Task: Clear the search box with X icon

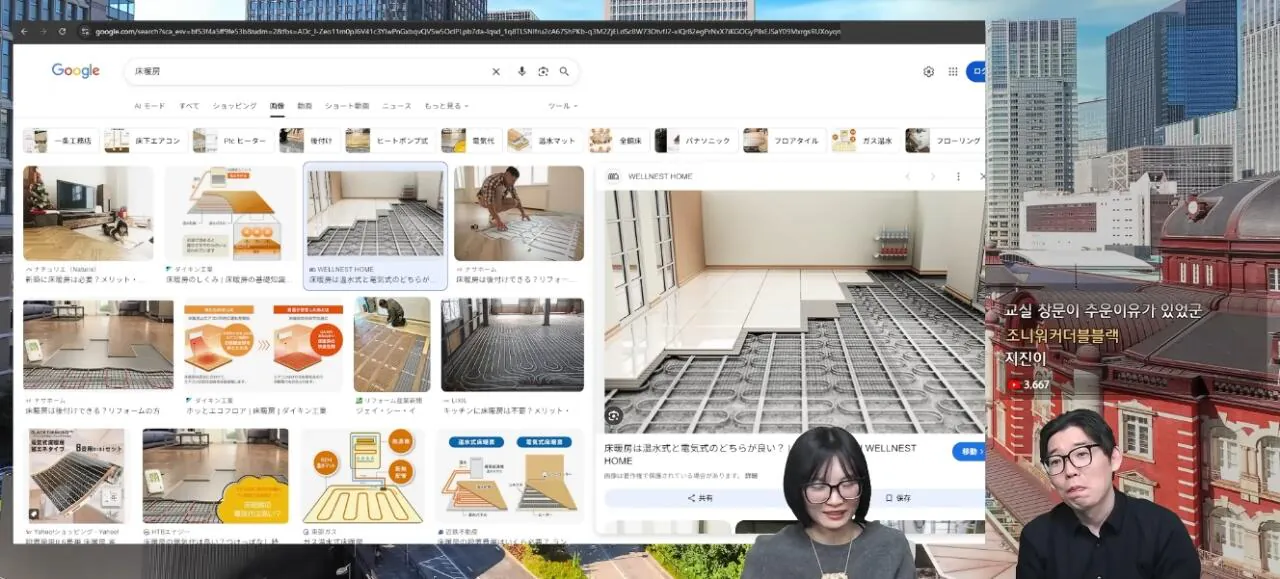Action: (x=496, y=72)
